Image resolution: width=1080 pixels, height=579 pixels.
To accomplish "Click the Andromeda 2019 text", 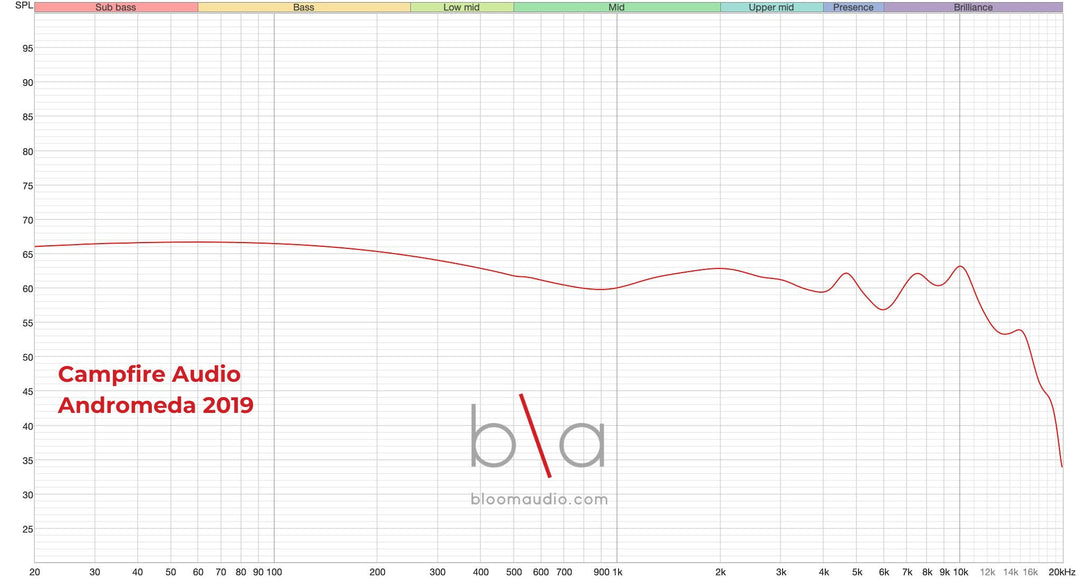I will tap(156, 404).
